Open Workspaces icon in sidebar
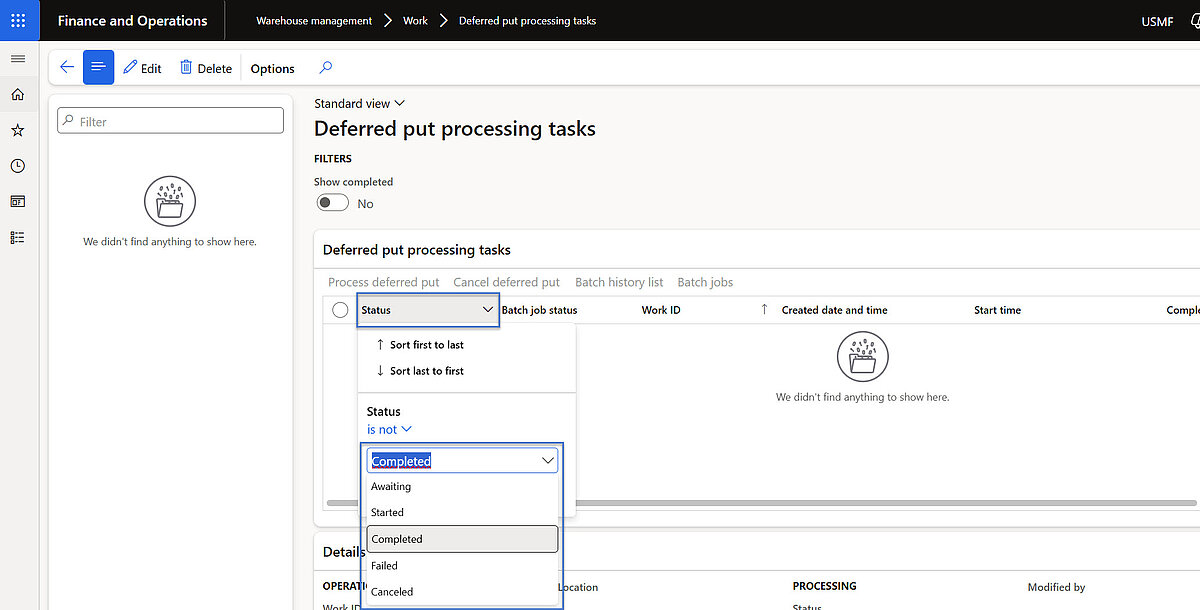The height and width of the screenshot is (610, 1200). [x=17, y=202]
